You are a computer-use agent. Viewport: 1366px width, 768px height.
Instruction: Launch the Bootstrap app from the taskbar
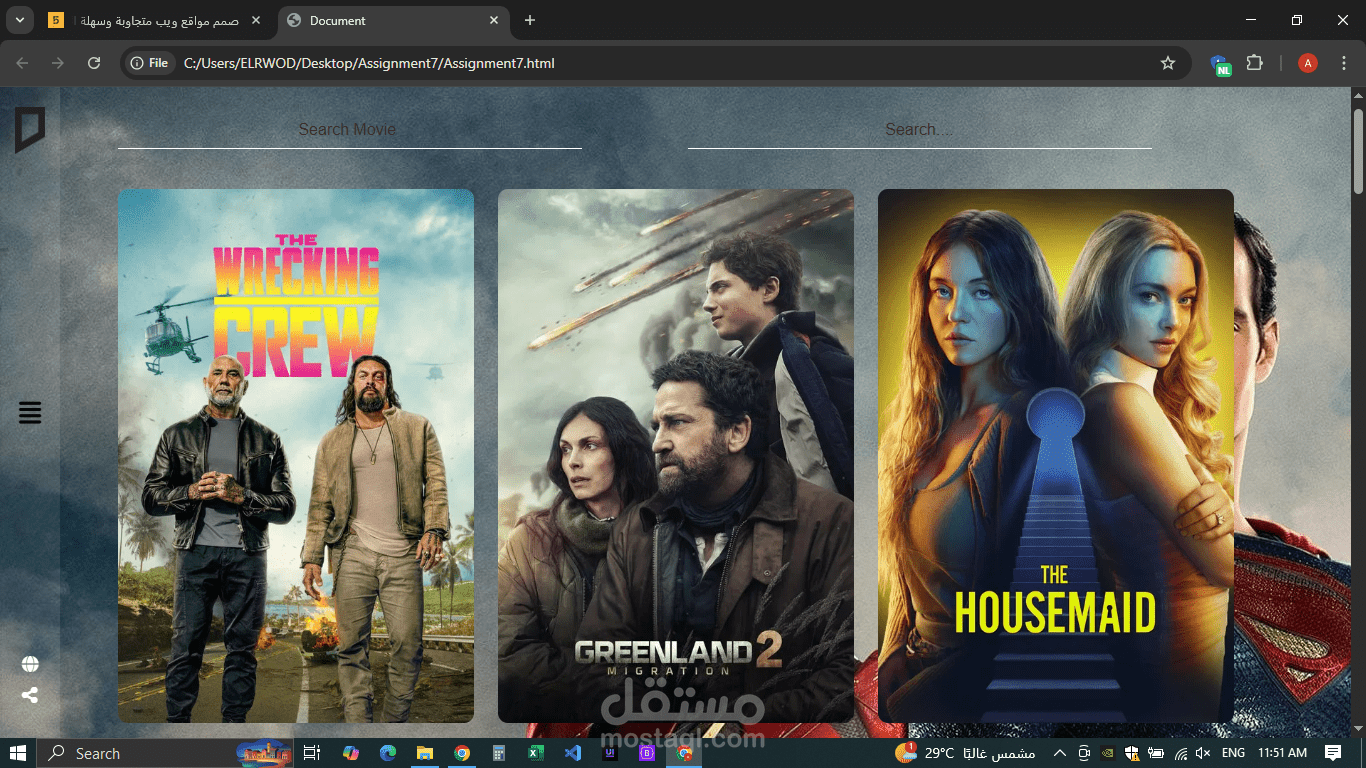(648, 753)
